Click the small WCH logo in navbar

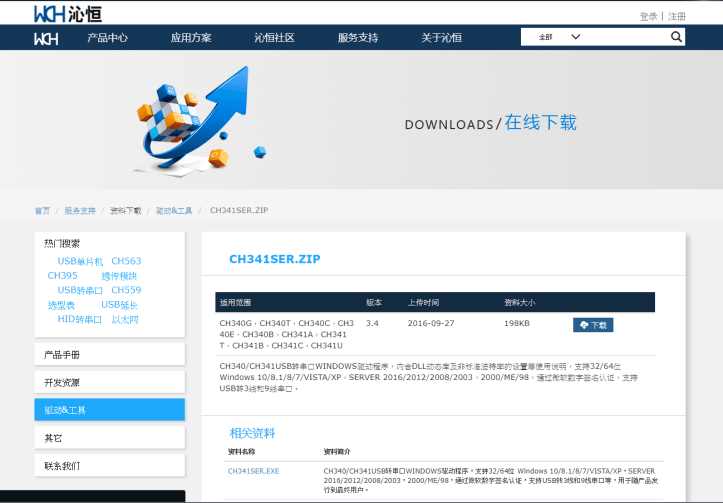pos(46,38)
